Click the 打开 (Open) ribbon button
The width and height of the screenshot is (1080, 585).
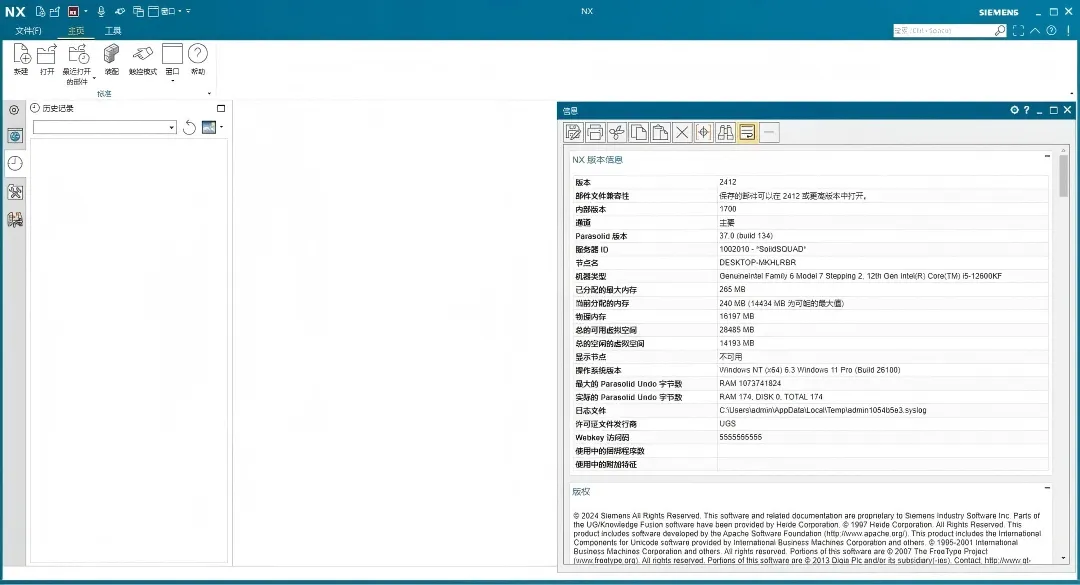pos(47,59)
